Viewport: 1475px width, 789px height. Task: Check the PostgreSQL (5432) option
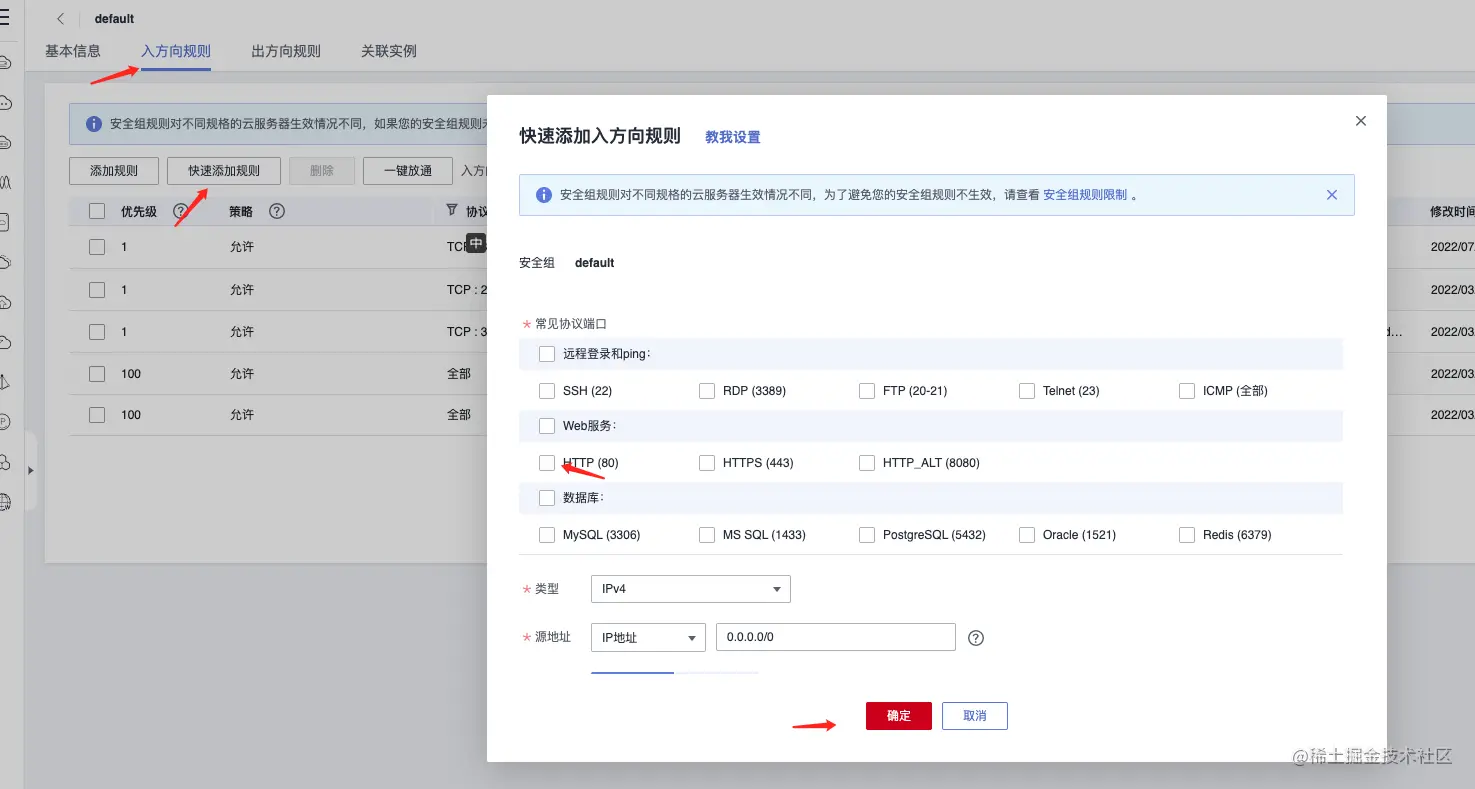(867, 535)
